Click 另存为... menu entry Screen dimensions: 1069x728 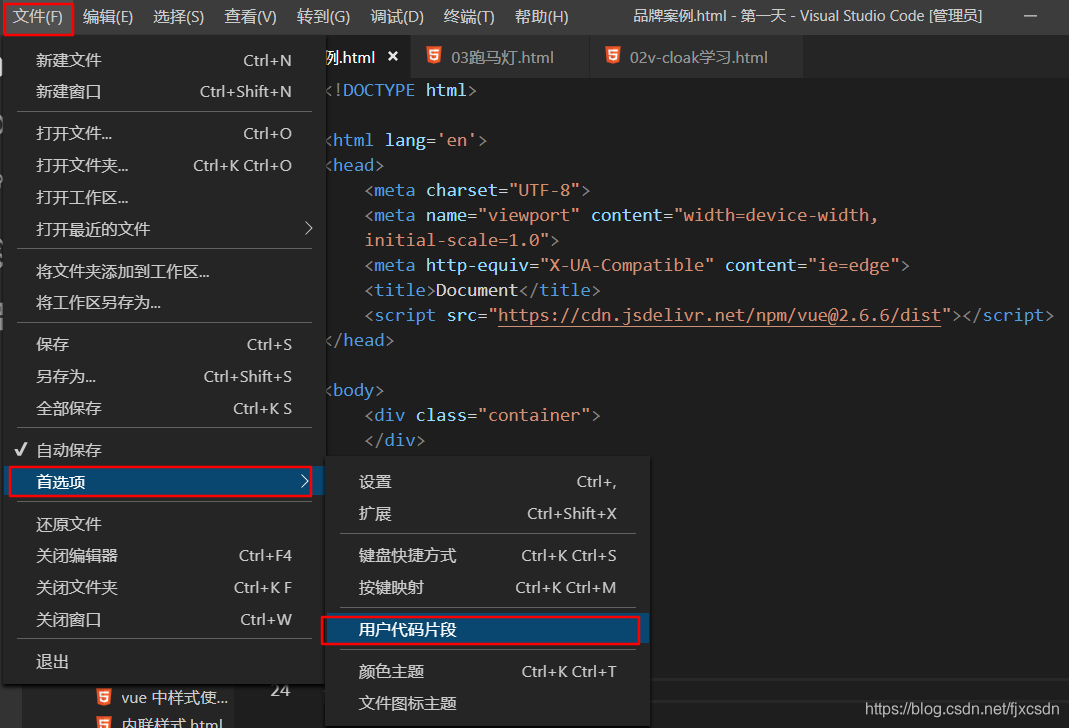coord(164,376)
